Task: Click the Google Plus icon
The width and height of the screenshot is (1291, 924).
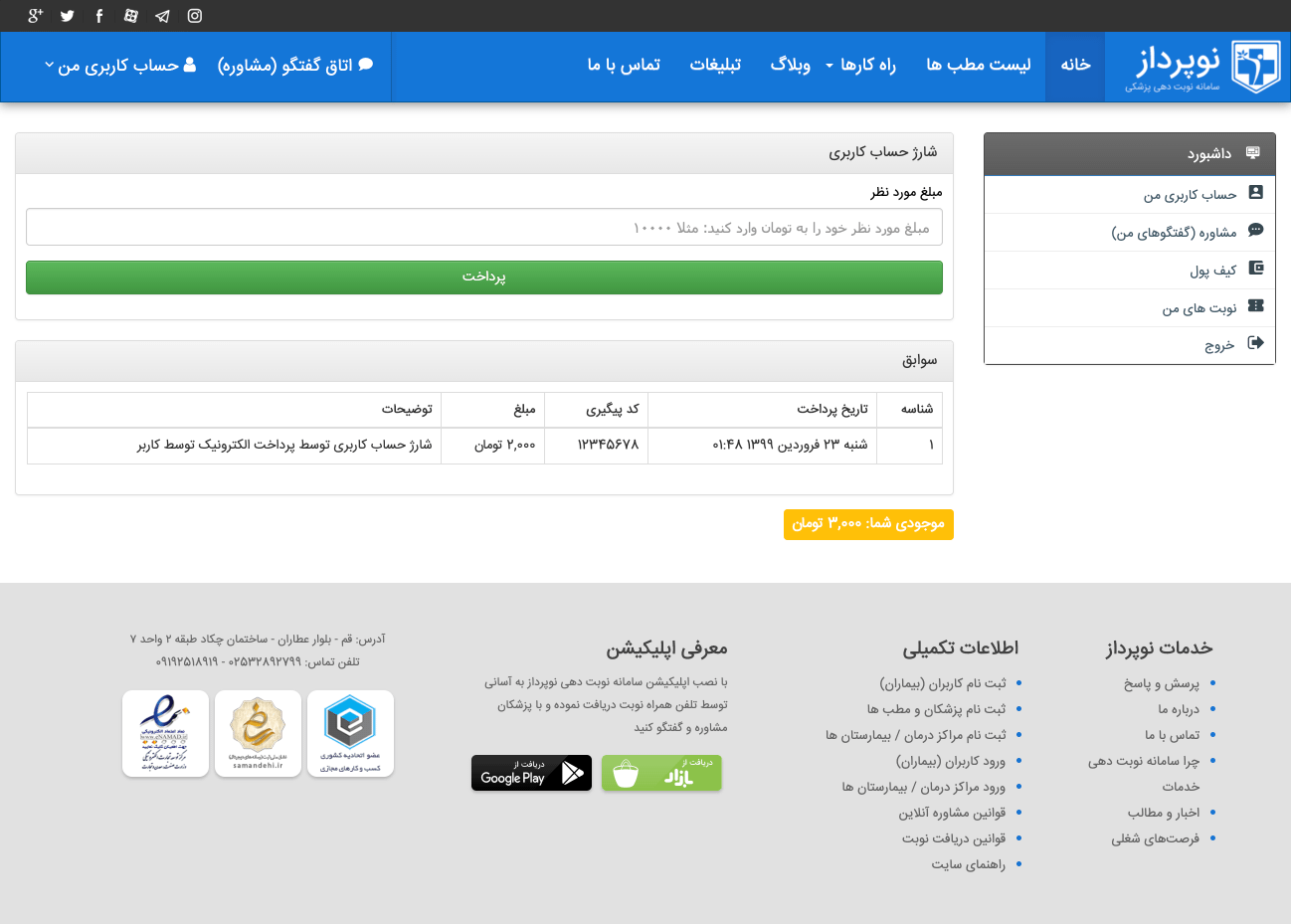Action: (x=36, y=16)
